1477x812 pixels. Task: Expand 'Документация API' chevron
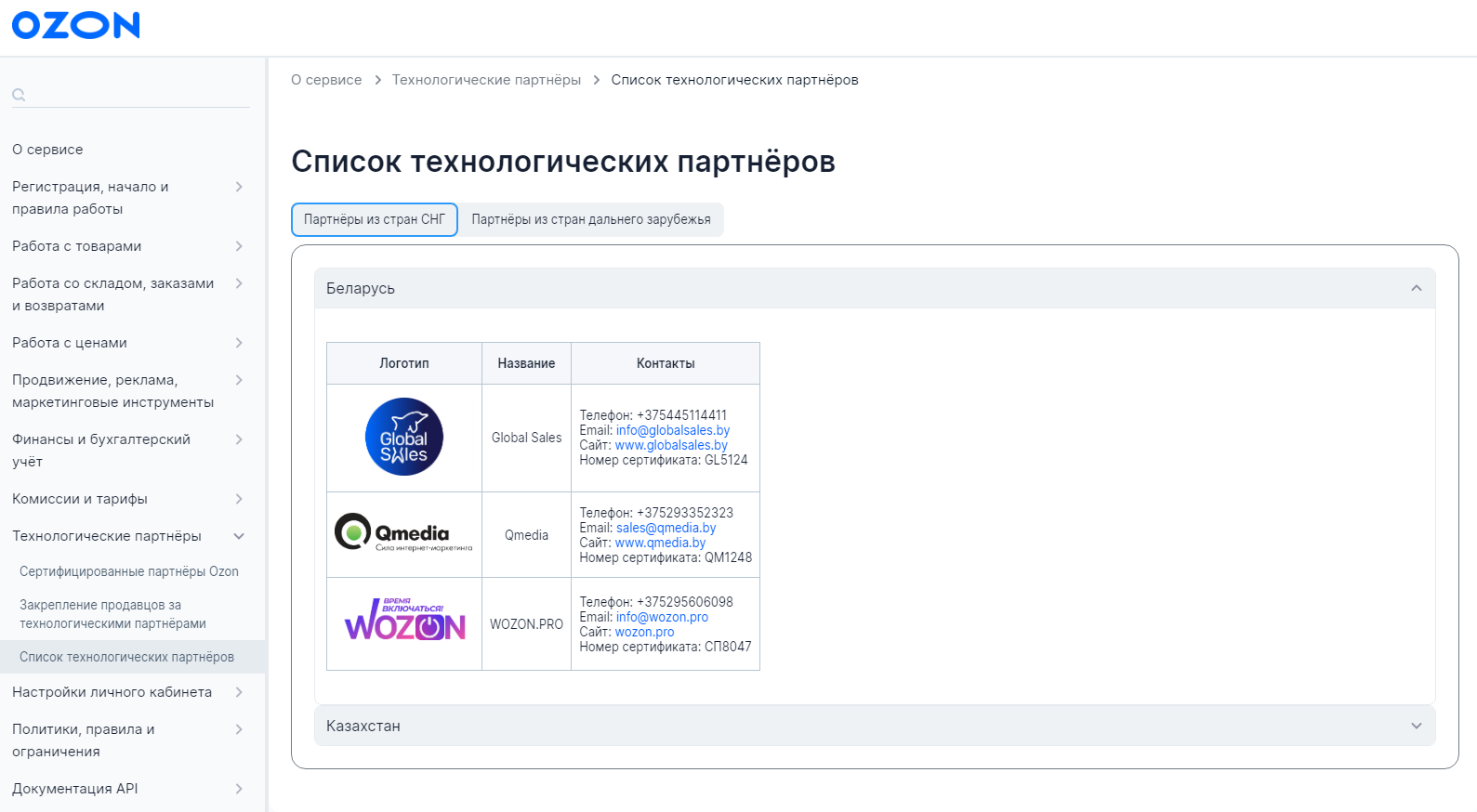(x=239, y=789)
